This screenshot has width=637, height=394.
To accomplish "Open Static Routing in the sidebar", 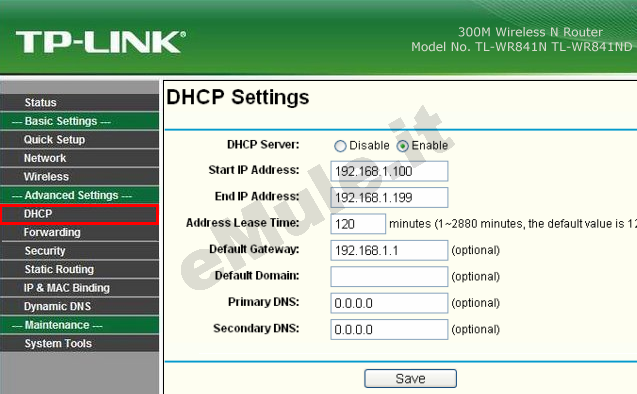I will coord(80,269).
